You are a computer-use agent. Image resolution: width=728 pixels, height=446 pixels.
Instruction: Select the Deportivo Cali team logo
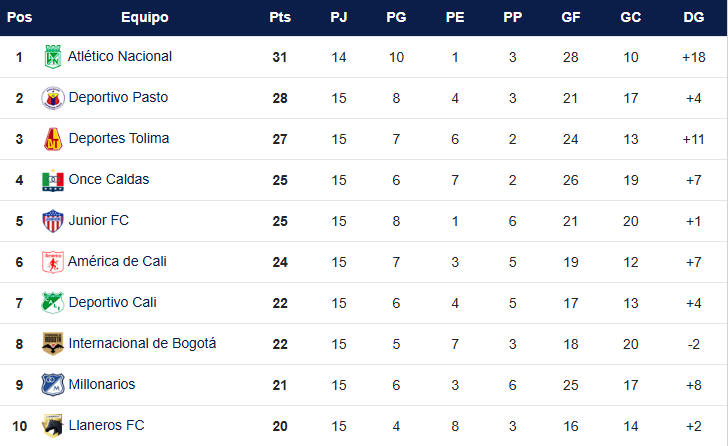(x=52, y=303)
